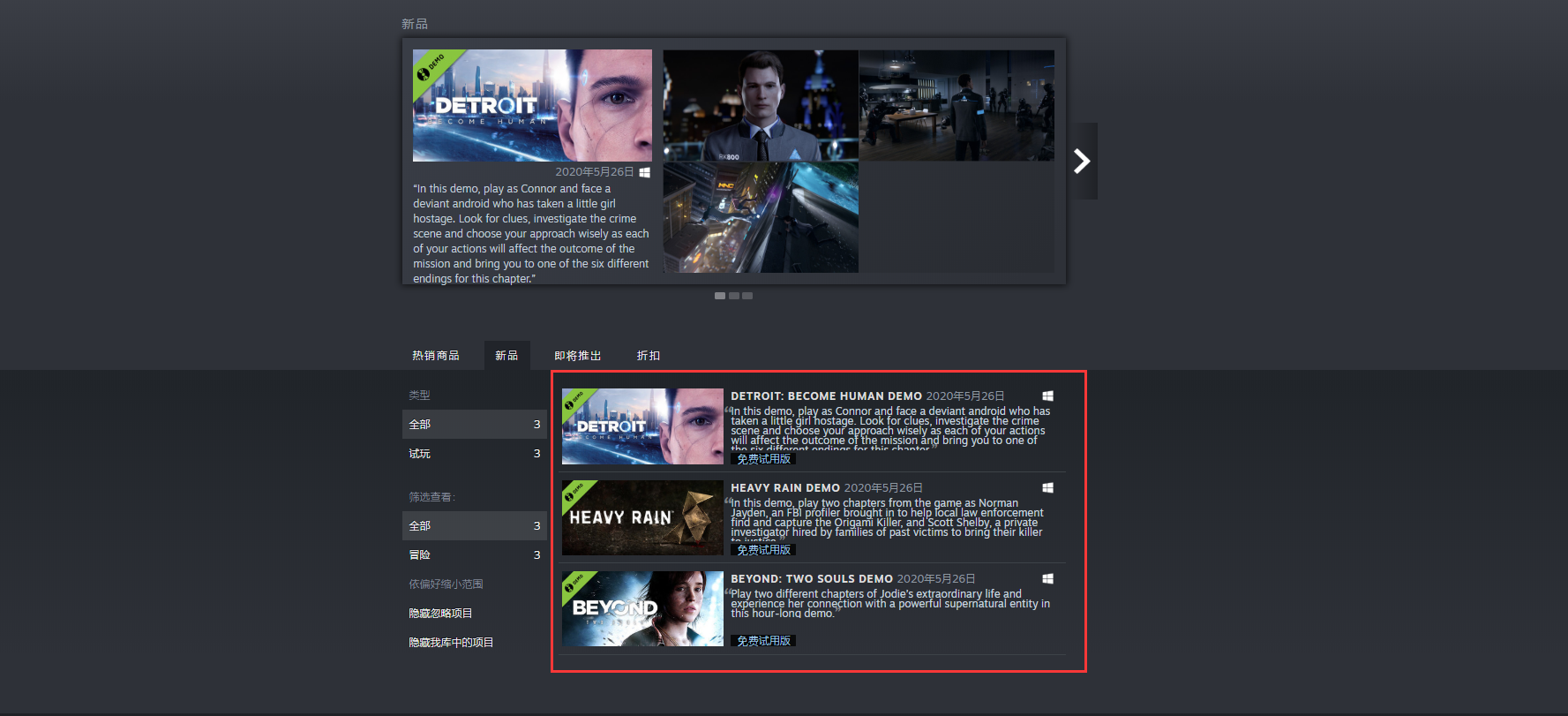Click the featured demo description text

pyautogui.click(x=531, y=233)
